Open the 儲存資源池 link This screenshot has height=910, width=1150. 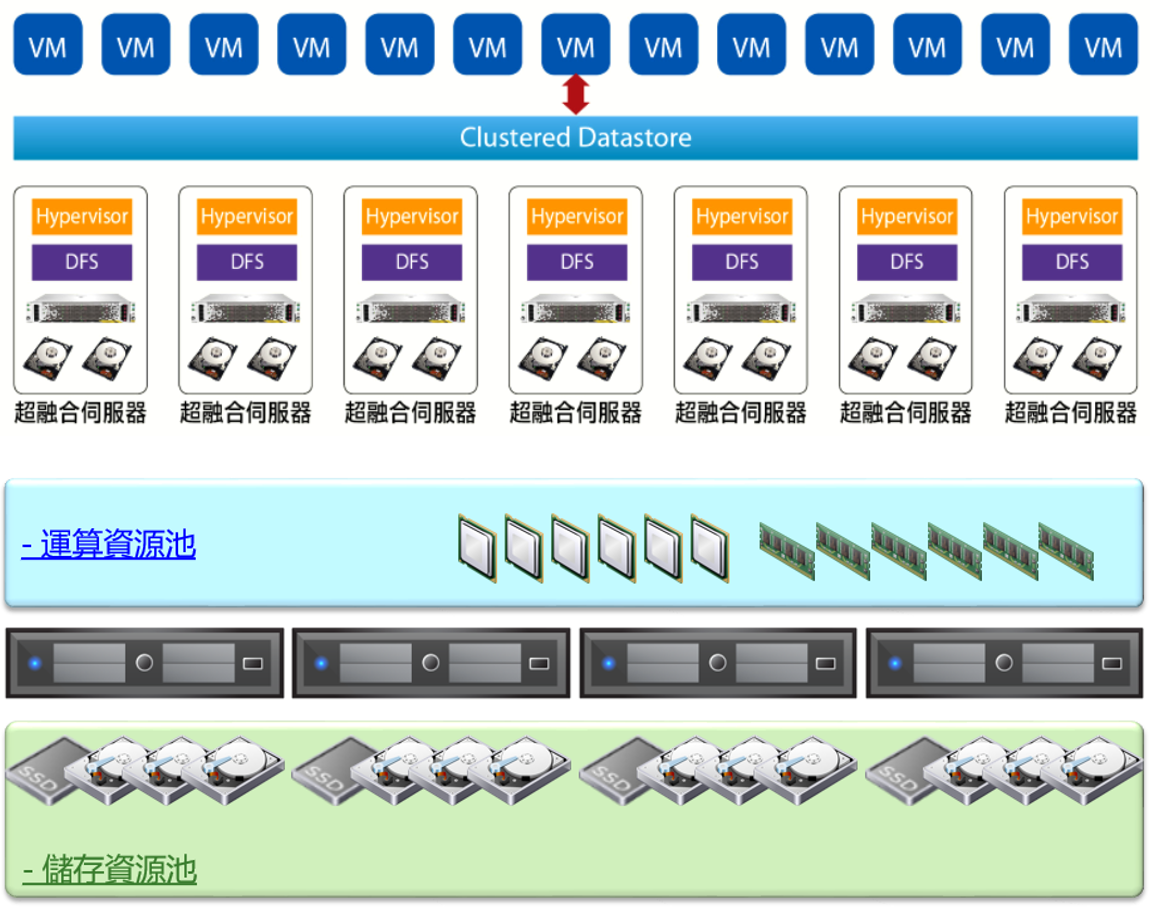(x=109, y=869)
